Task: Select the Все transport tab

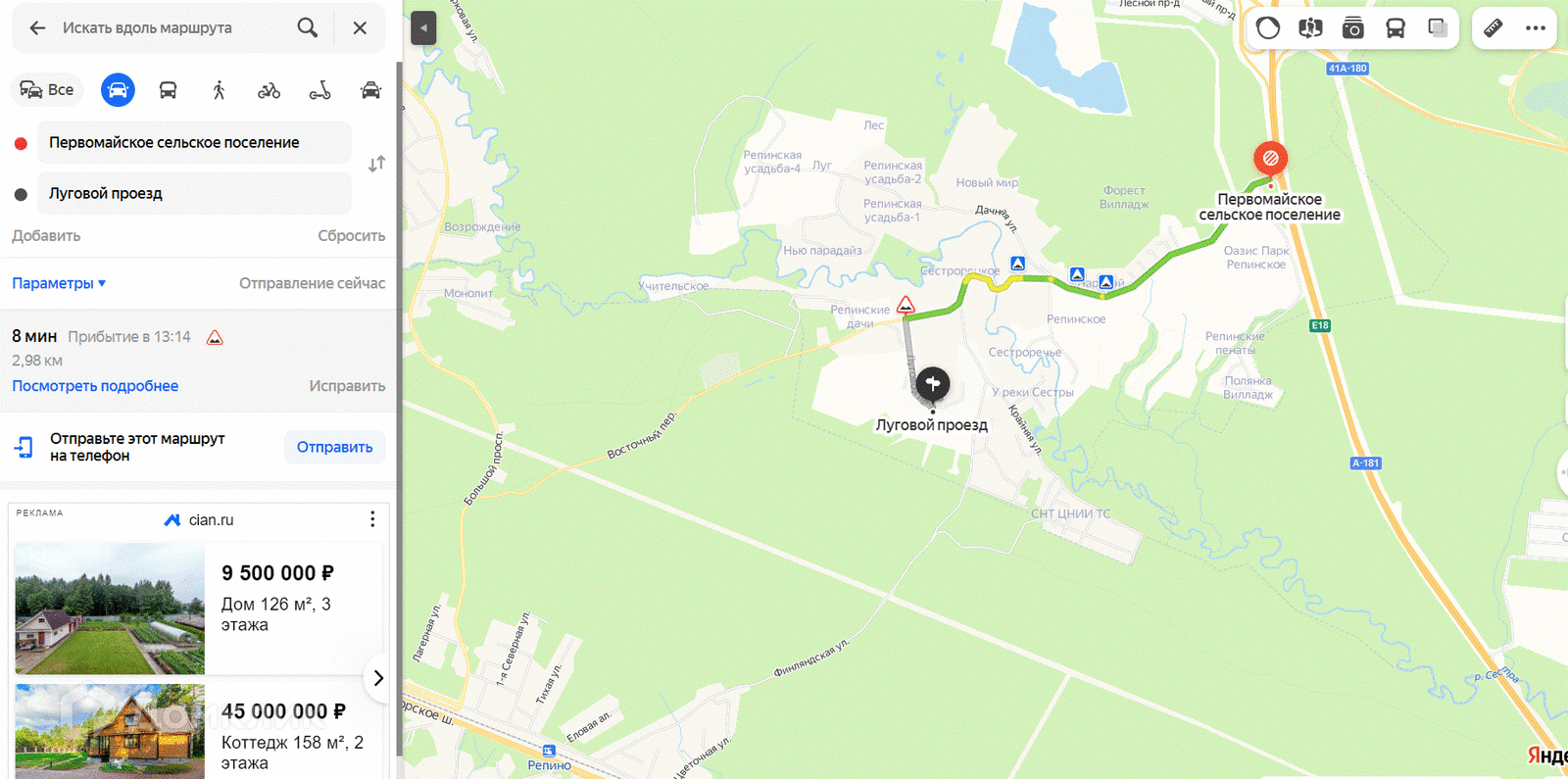Action: tap(47, 90)
